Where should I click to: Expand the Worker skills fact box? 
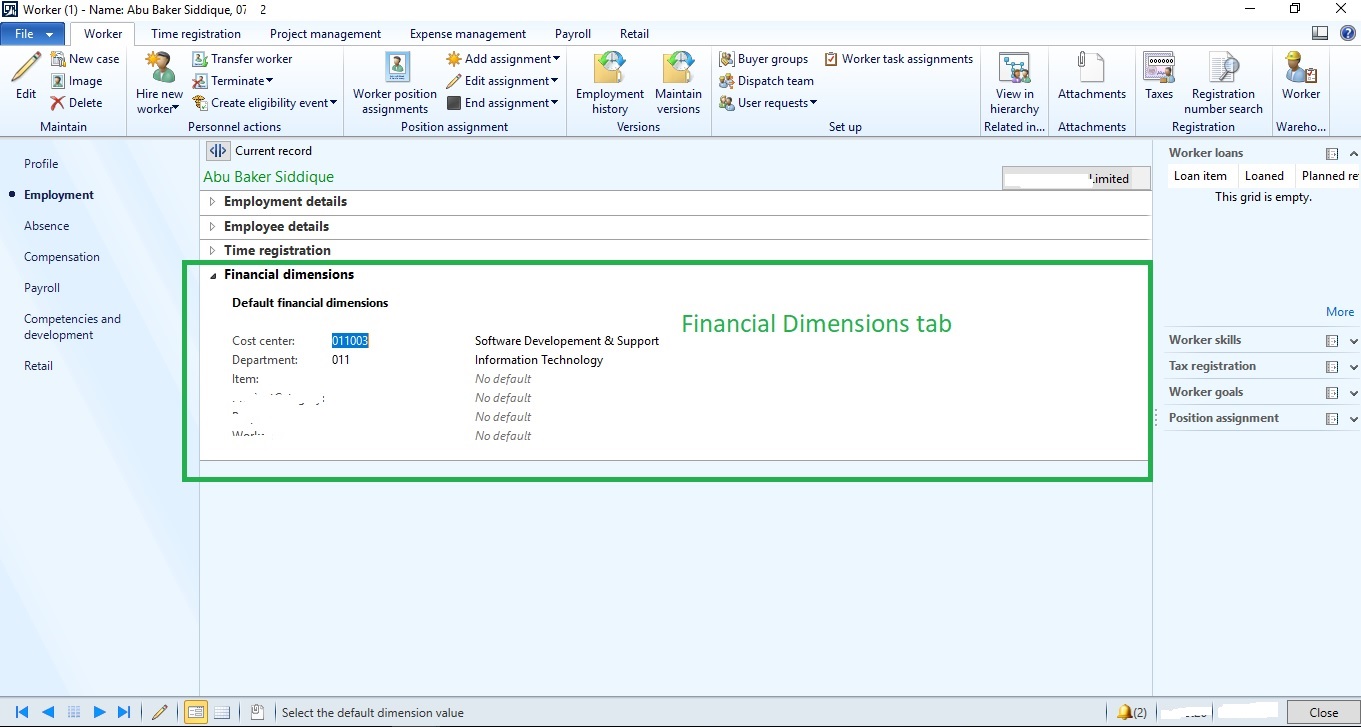click(x=1353, y=341)
